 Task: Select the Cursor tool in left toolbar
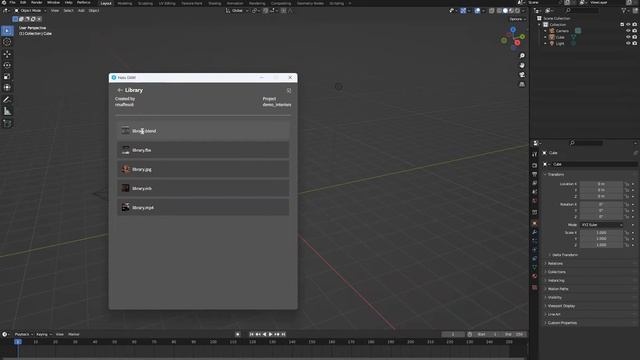(7, 42)
